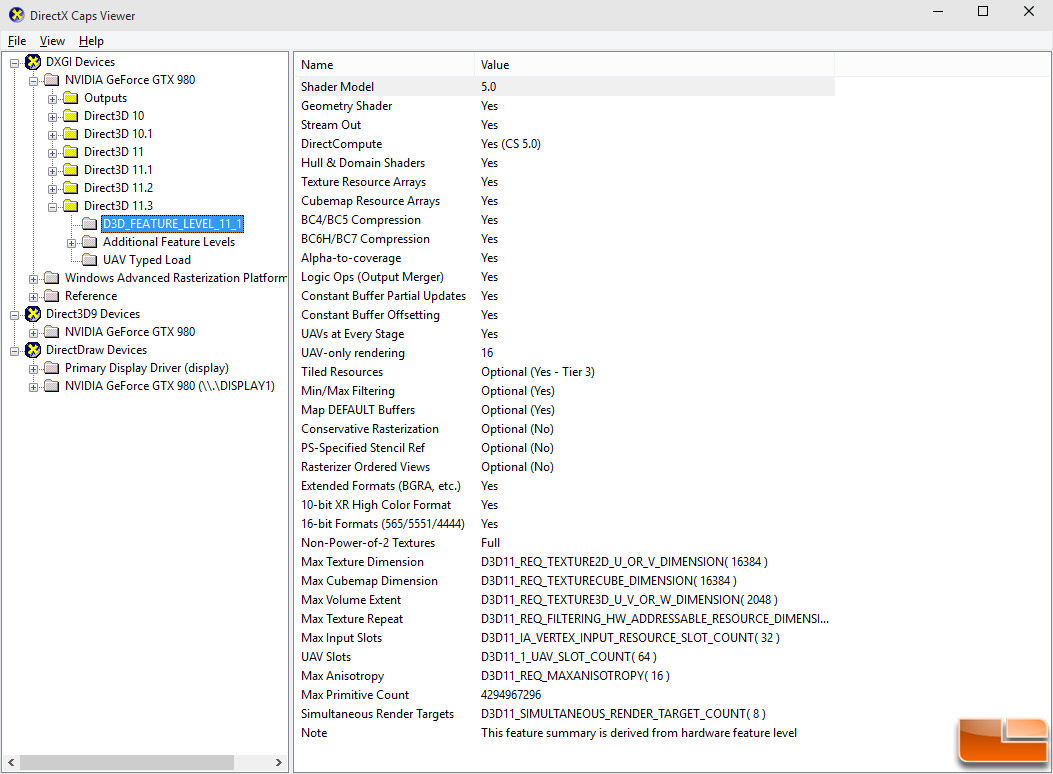The height and width of the screenshot is (774, 1053).
Task: Select the Non-Power-of-2 Textures row
Action: [x=565, y=543]
